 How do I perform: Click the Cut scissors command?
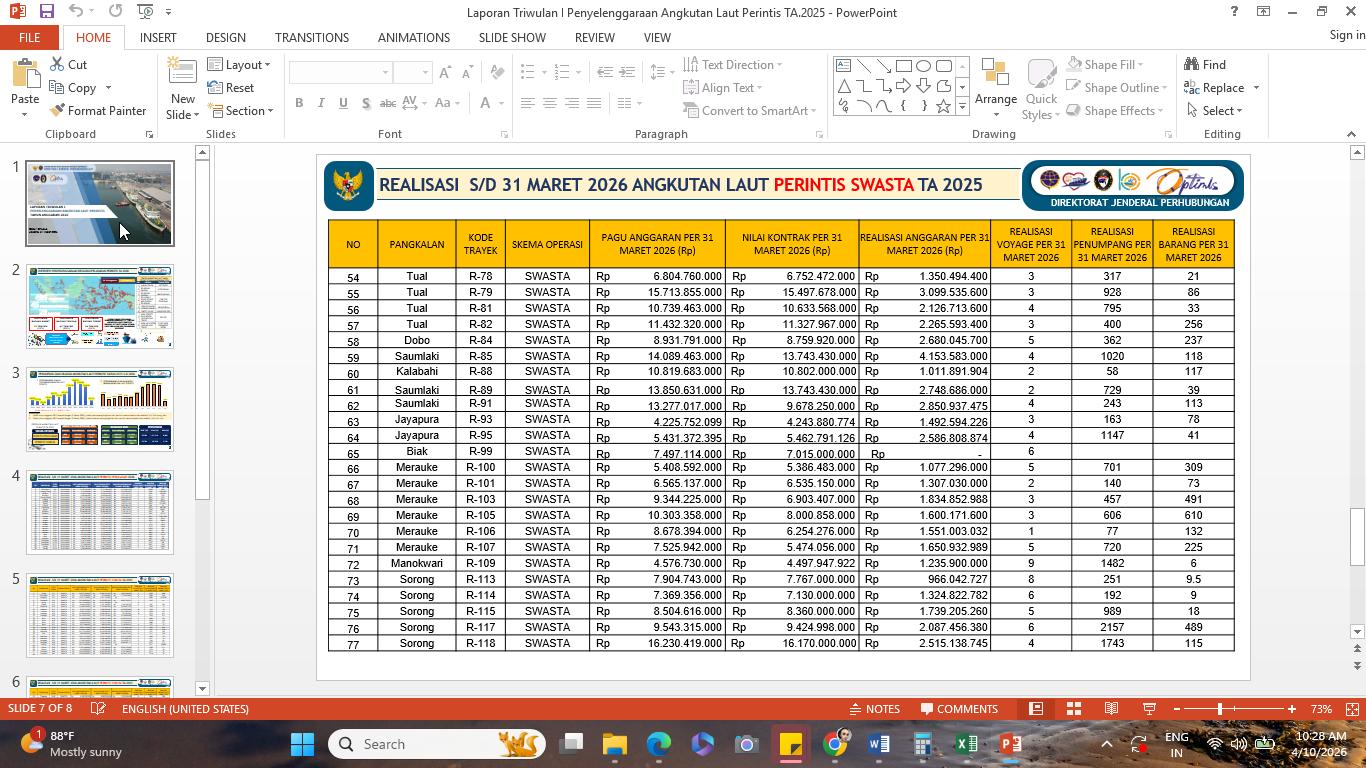68,64
